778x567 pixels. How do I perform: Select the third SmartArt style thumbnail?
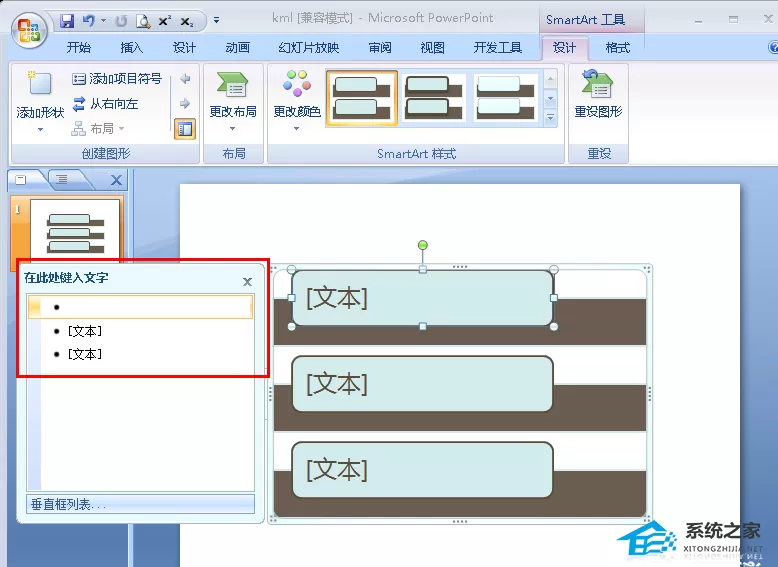506,98
